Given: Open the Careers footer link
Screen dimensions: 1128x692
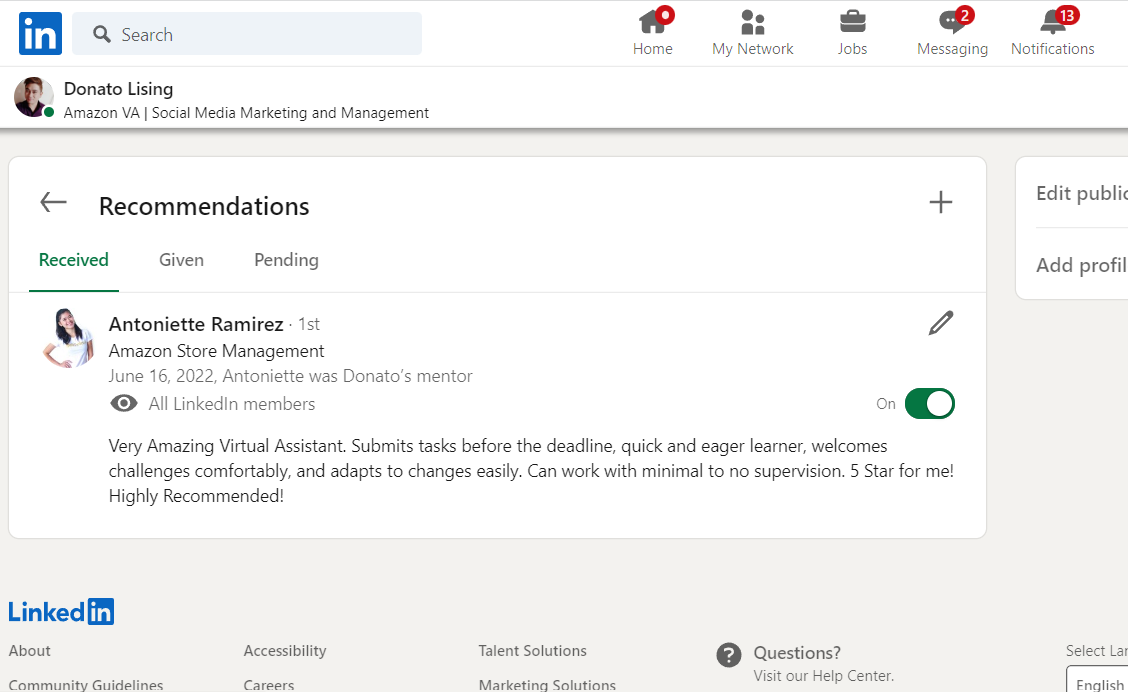Looking at the screenshot, I should tap(268, 685).
